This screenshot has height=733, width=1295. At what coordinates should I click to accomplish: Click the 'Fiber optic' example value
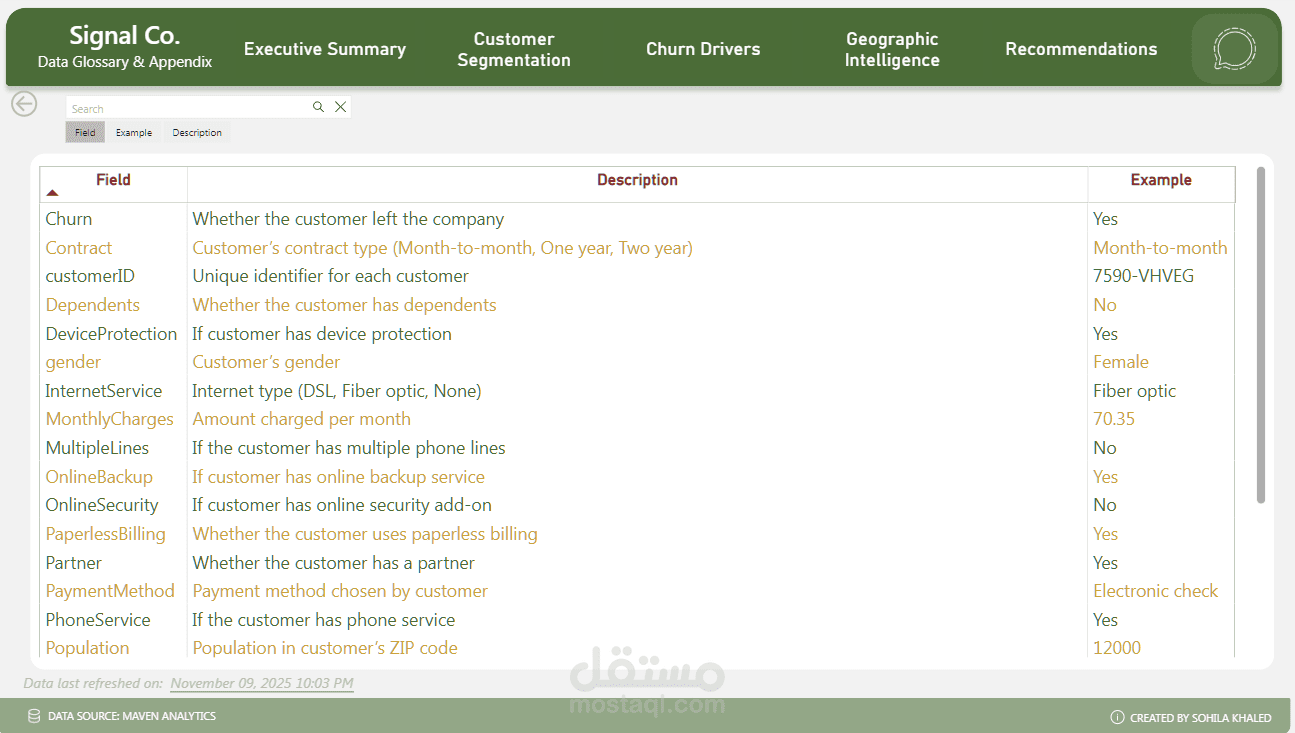[x=1134, y=391]
